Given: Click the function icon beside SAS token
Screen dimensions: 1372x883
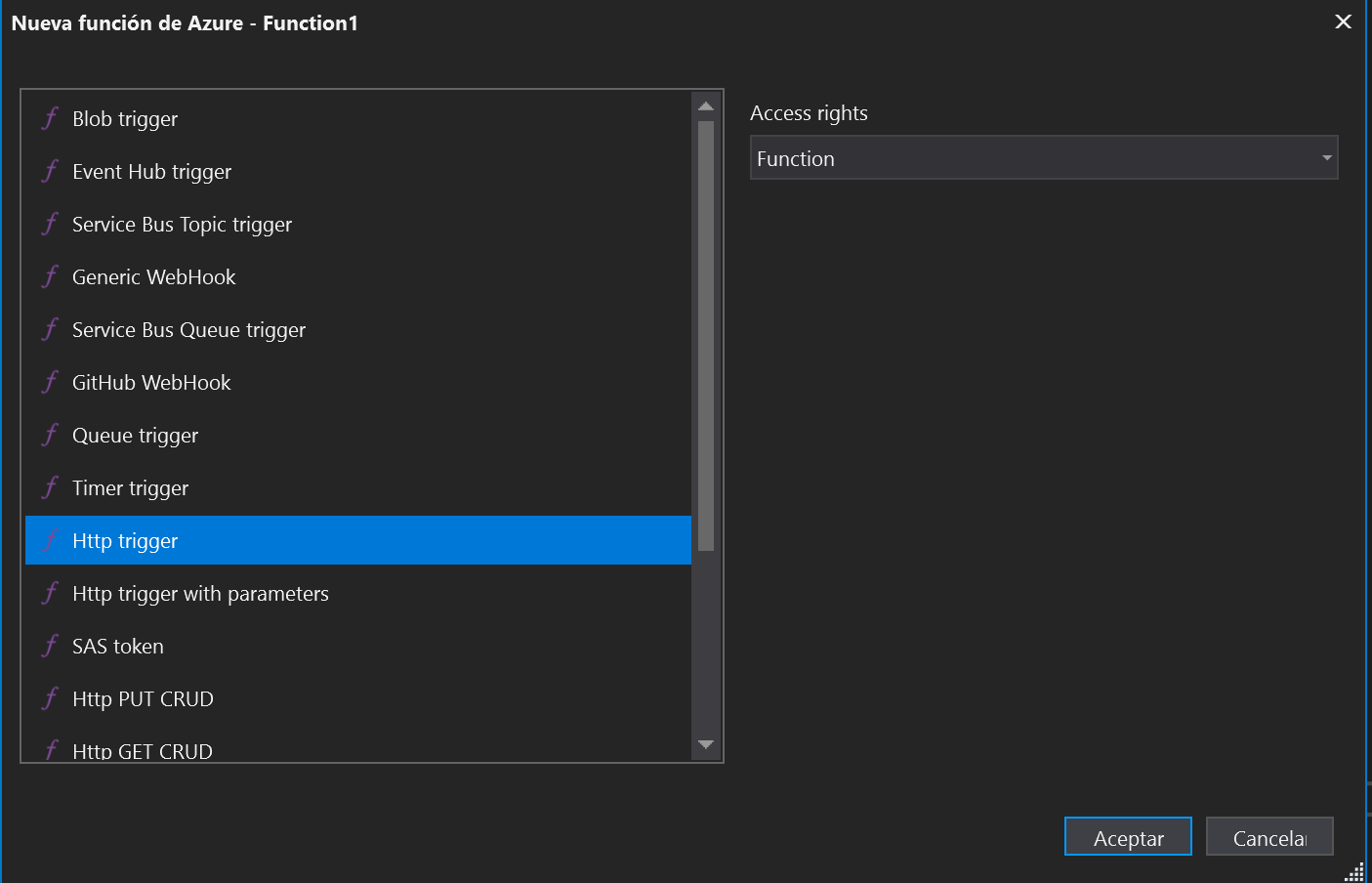Looking at the screenshot, I should pyautogui.click(x=50, y=646).
